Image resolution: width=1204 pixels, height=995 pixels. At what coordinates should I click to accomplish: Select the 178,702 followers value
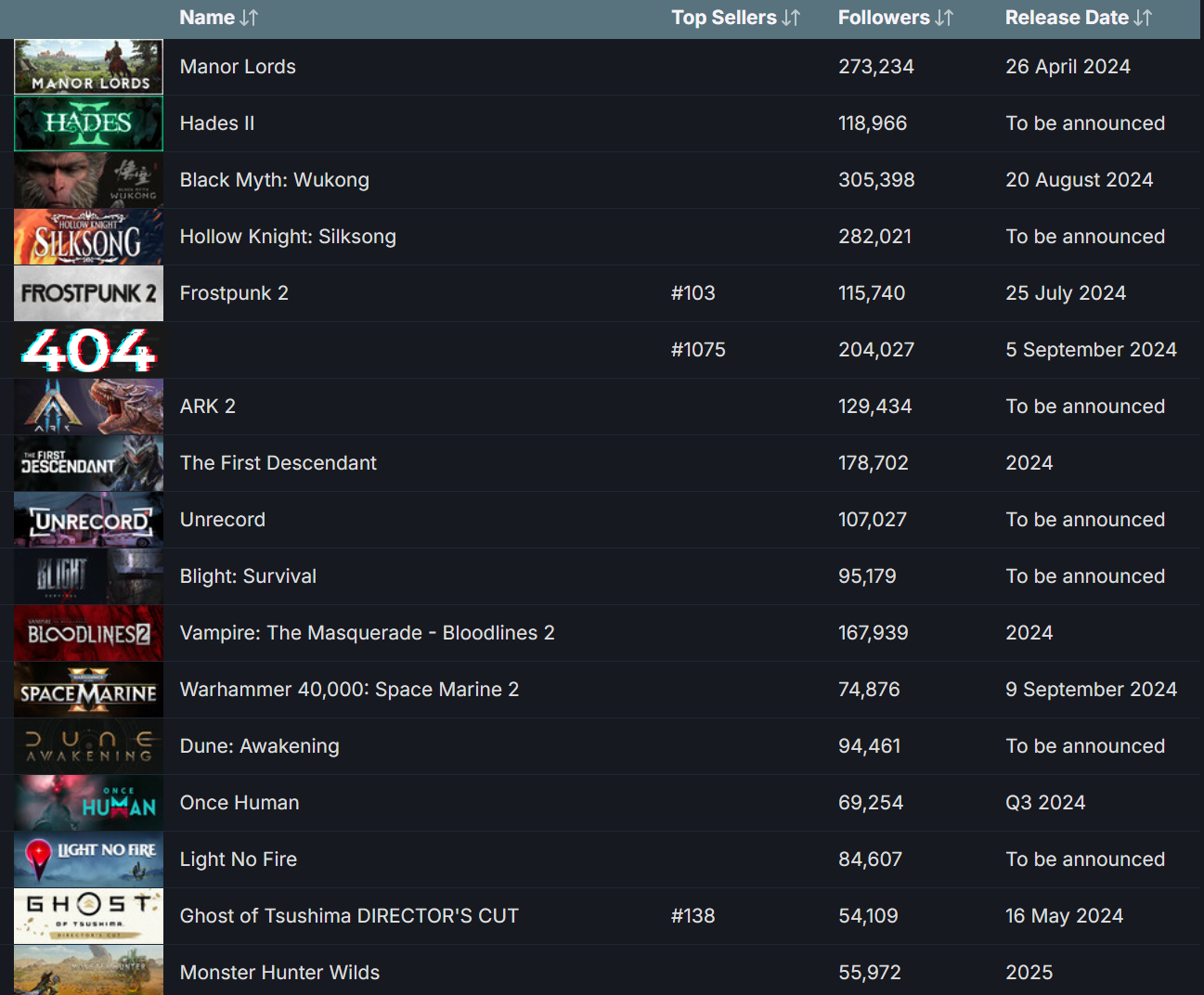click(x=874, y=463)
